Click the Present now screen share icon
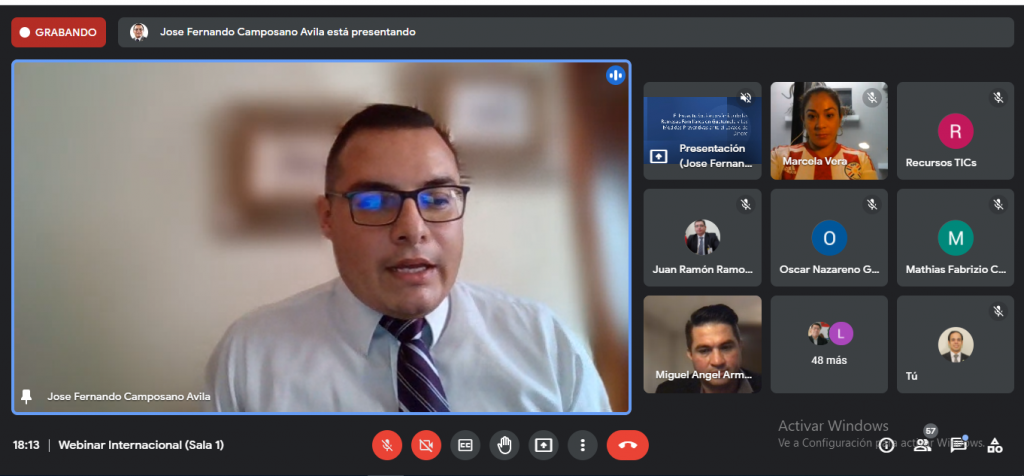Viewport: 1024px width, 476px height. 543,445
